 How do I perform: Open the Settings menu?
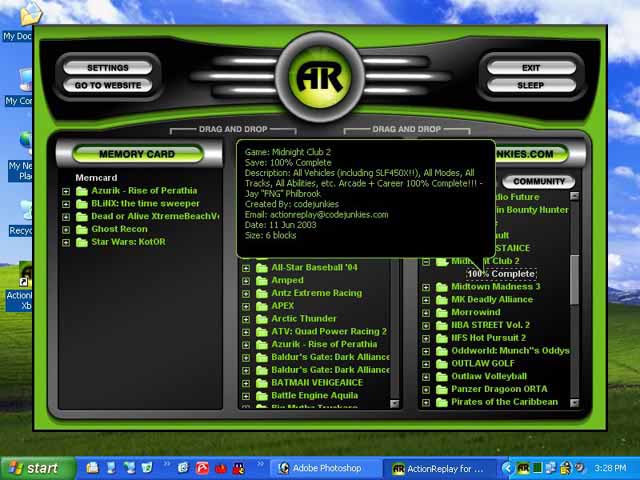click(x=108, y=68)
